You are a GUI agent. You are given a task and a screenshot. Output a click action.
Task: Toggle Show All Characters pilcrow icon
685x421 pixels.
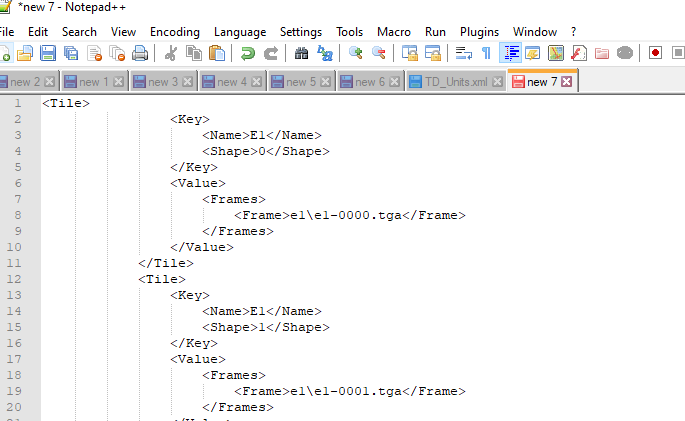click(x=486, y=53)
